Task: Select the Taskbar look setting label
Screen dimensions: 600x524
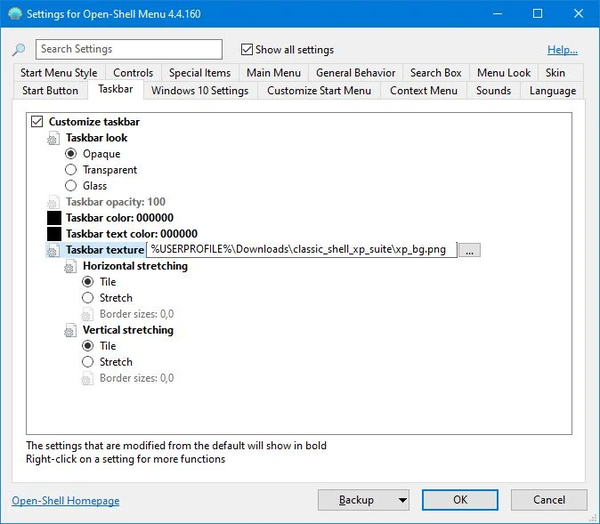Action: coord(96,138)
